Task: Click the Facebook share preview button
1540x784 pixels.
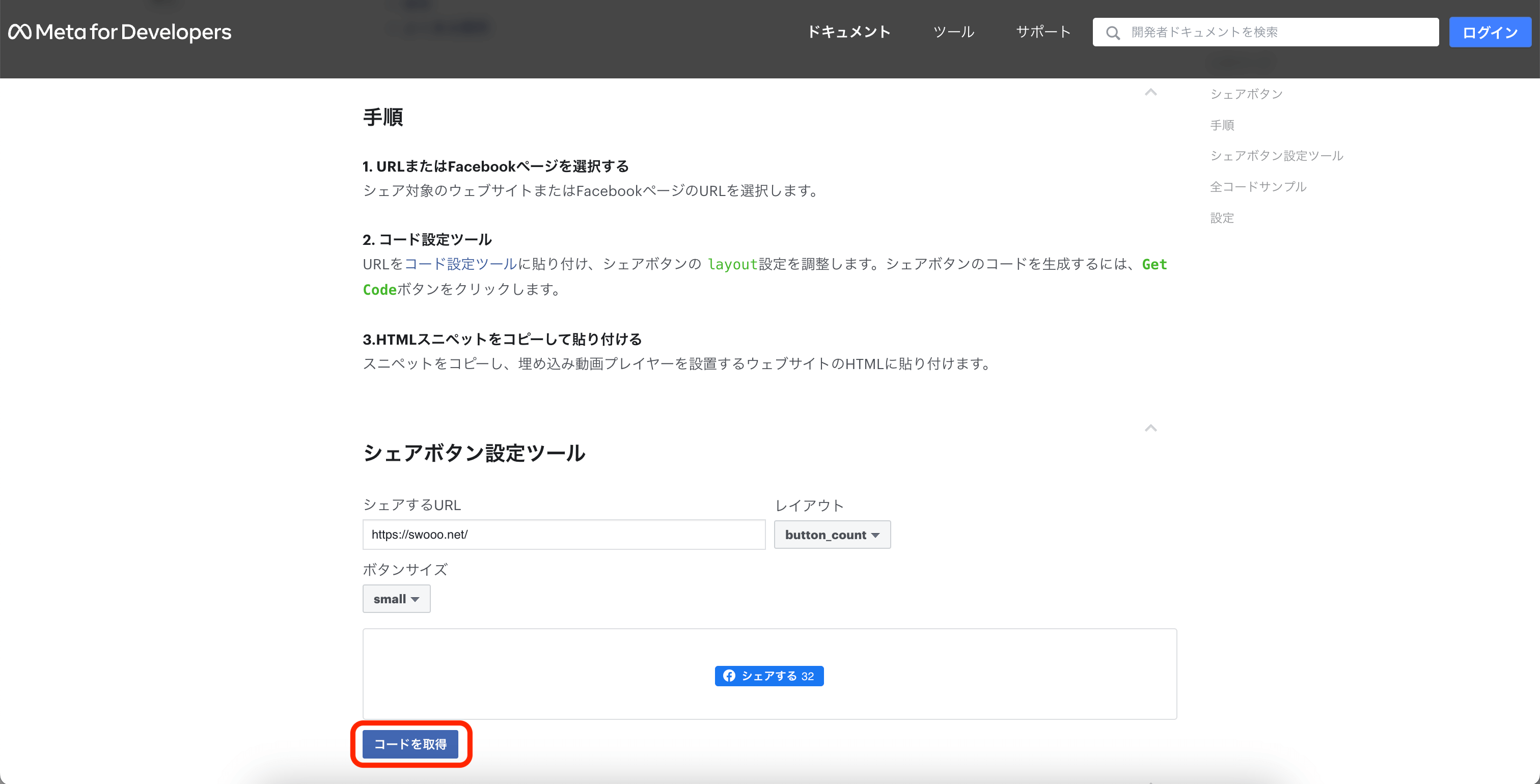Action: [769, 676]
